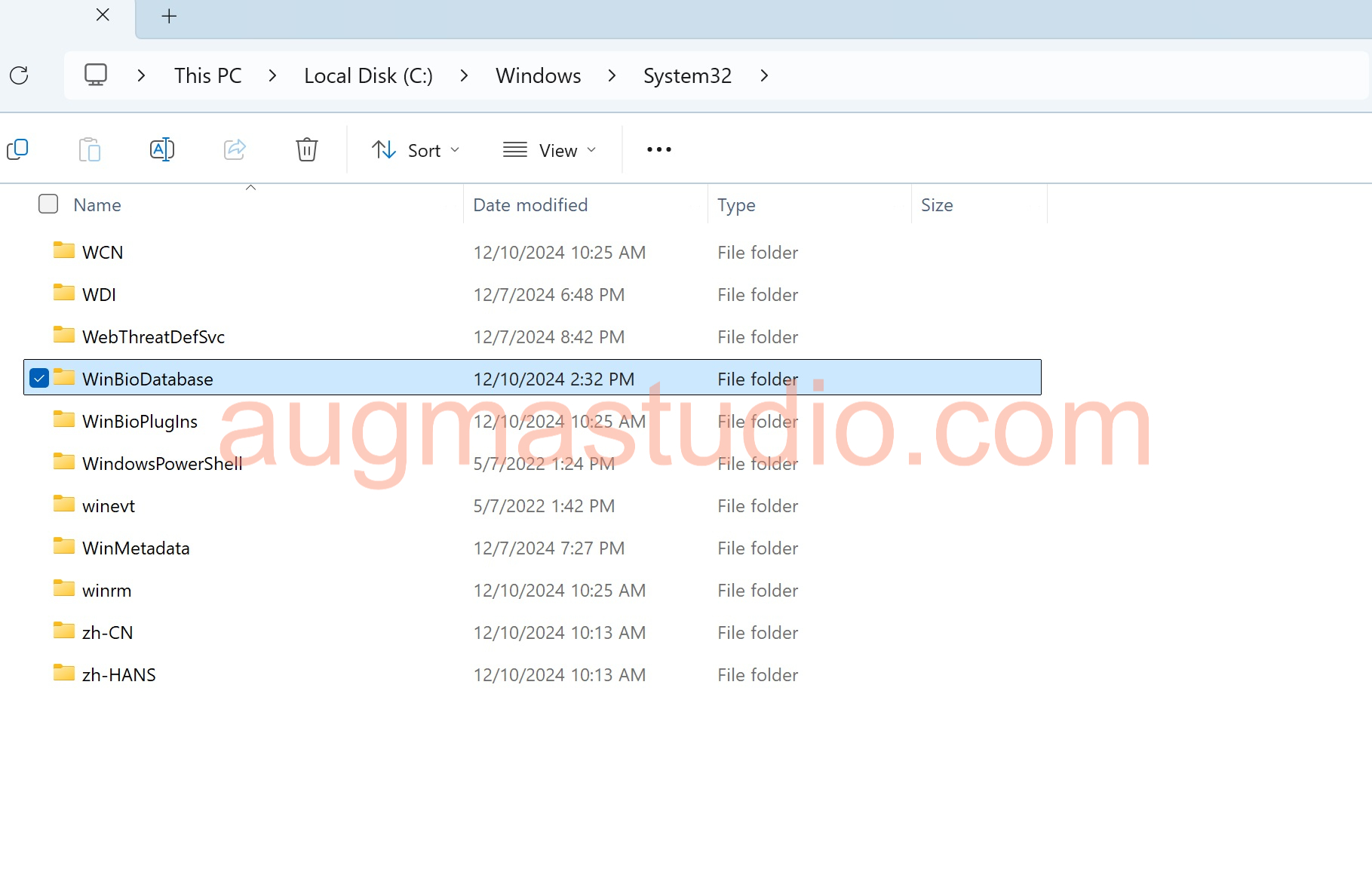Click the chevron after System32 in breadcrumb
The image size is (1372, 869).
(764, 75)
